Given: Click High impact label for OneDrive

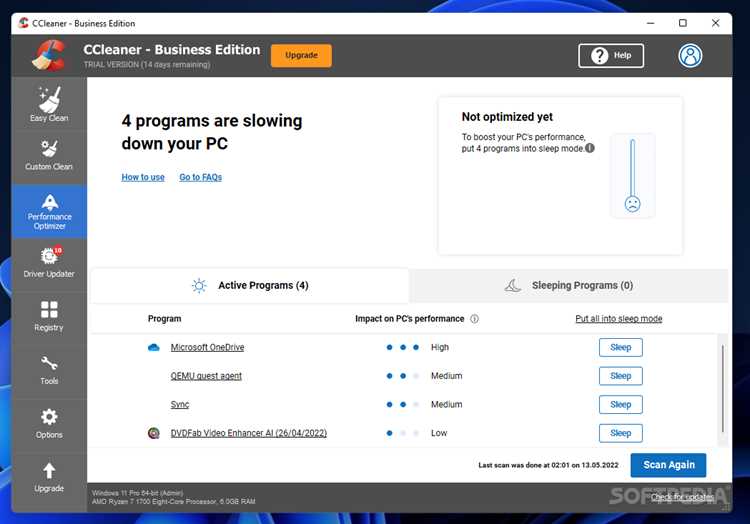Looking at the screenshot, I should tap(440, 348).
